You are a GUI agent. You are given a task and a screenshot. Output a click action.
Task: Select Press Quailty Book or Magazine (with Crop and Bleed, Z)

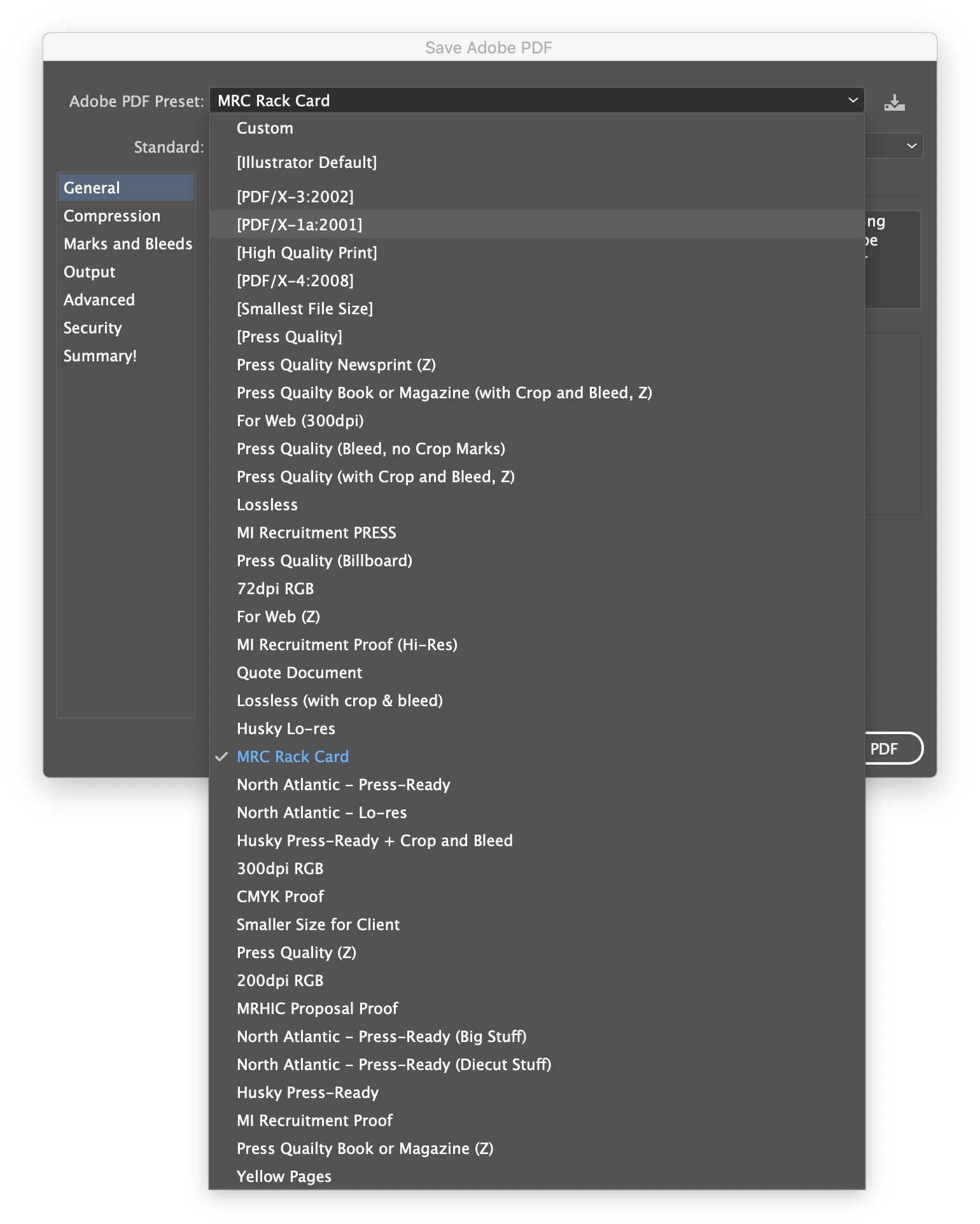537,393
